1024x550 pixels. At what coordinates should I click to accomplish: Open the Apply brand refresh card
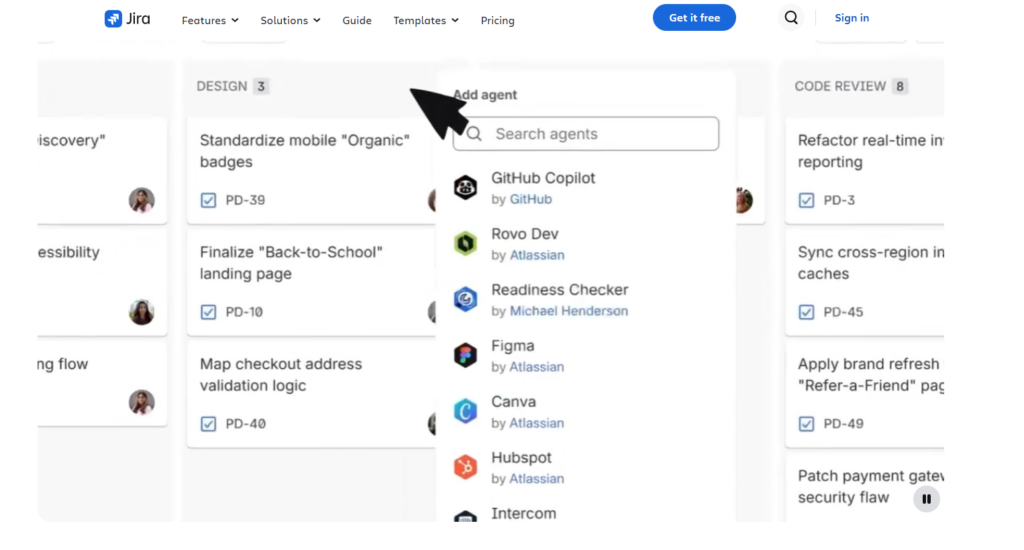[865, 395]
